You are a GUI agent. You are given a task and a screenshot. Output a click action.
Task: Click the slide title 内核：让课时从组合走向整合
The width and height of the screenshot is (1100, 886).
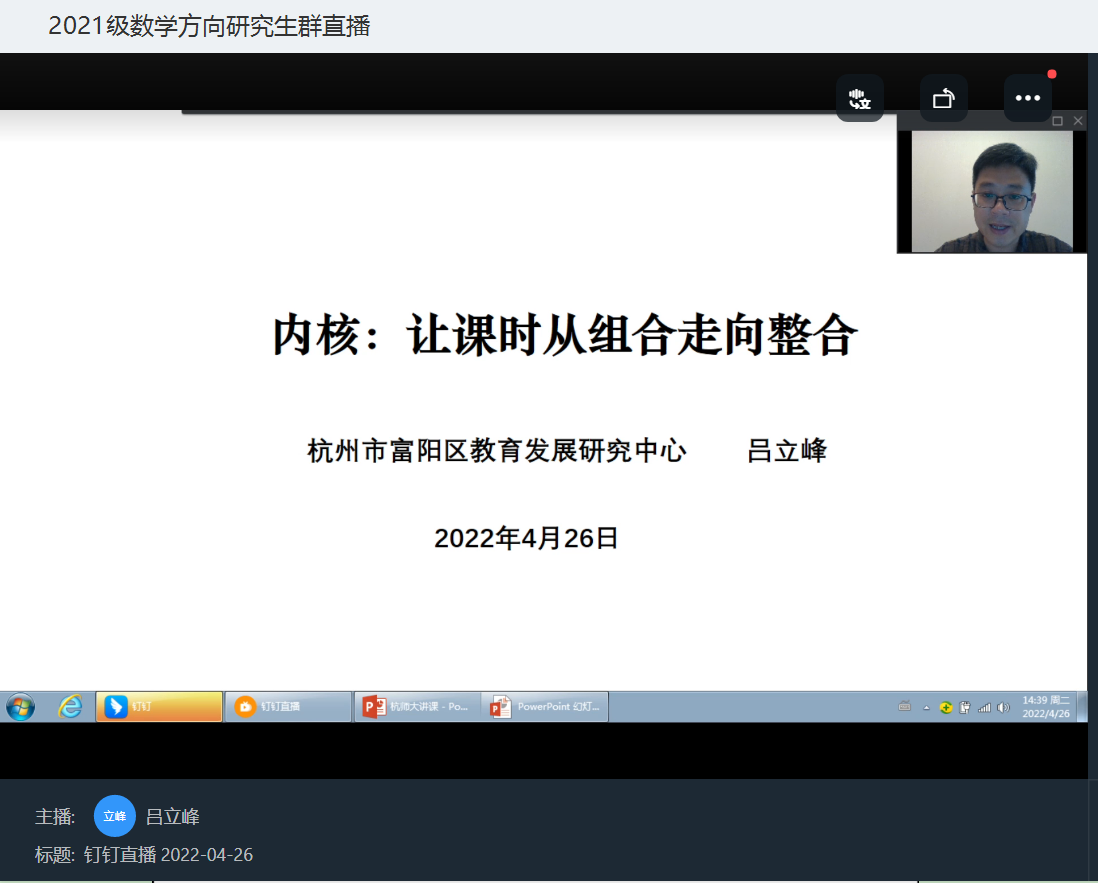565,335
